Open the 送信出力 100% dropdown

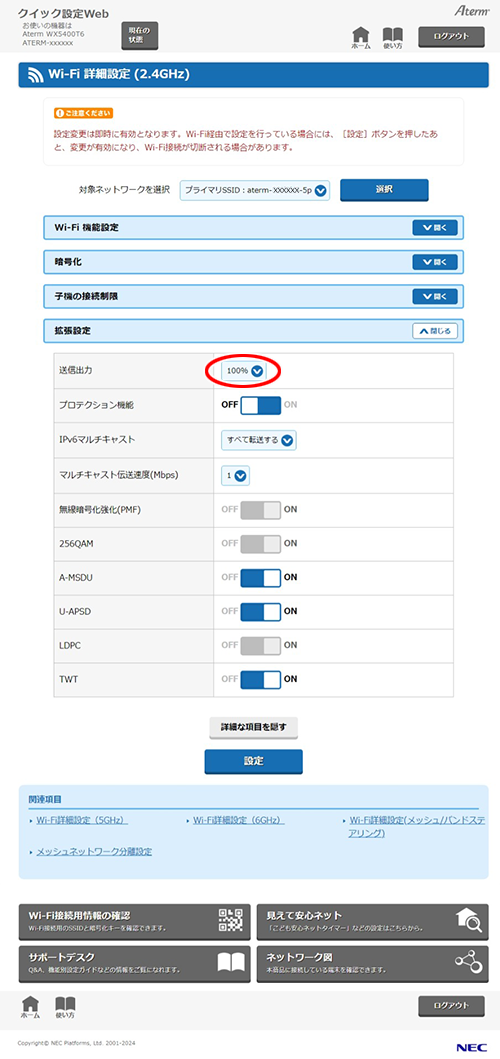tap(244, 370)
